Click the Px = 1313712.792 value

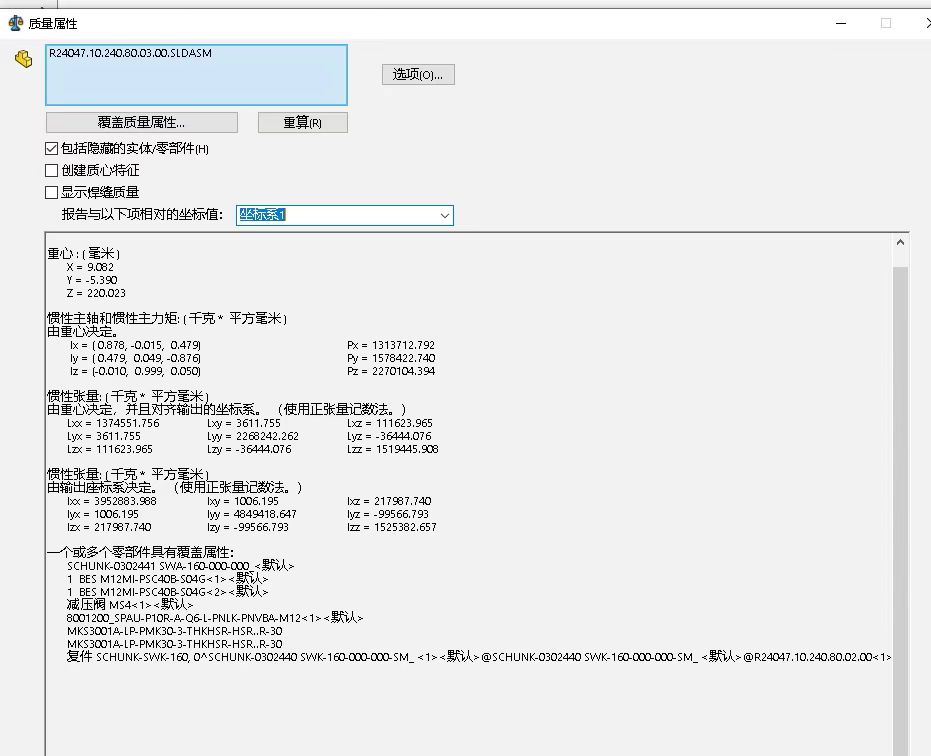coord(391,345)
